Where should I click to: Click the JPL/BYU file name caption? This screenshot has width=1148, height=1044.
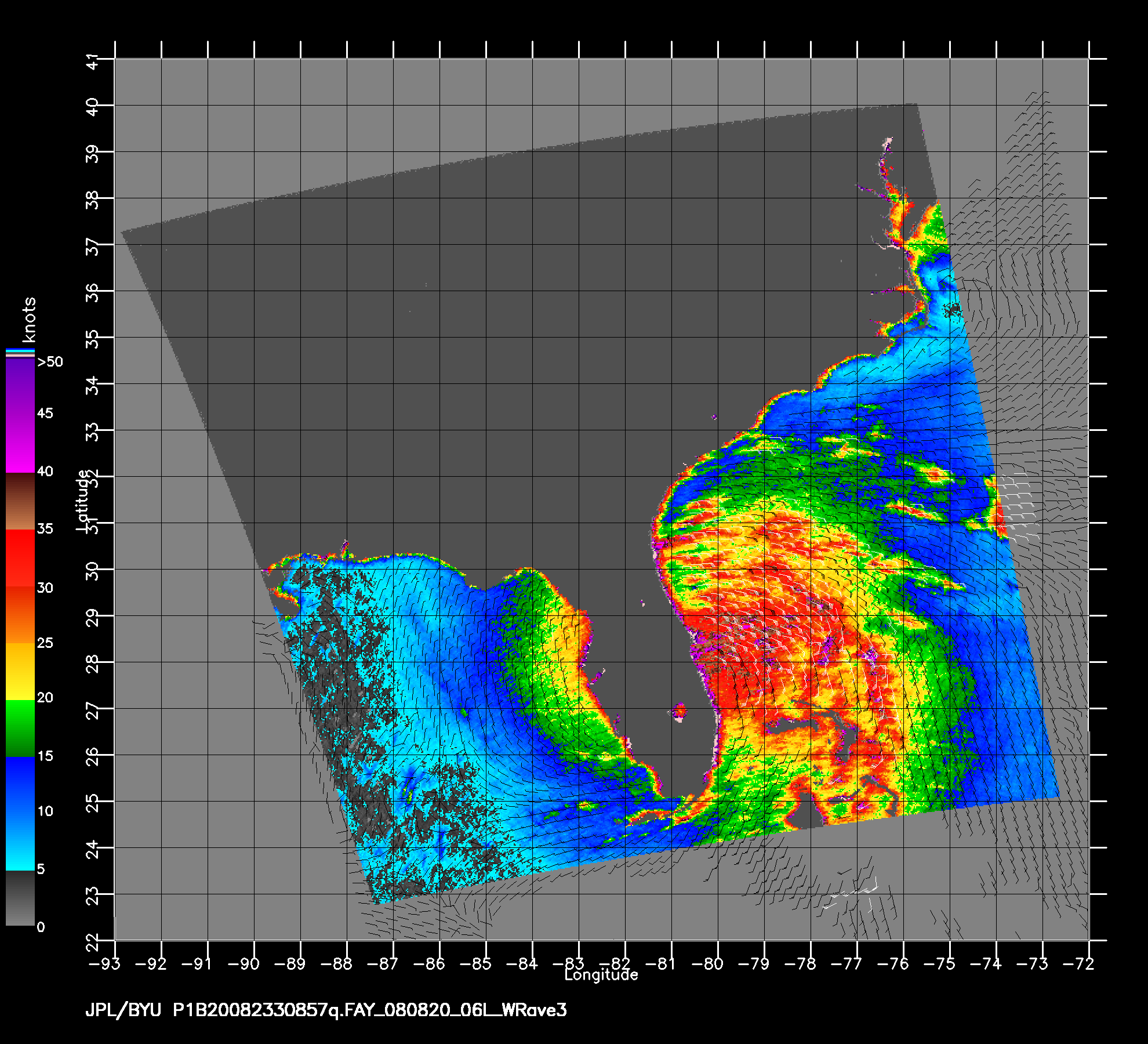click(326, 1011)
